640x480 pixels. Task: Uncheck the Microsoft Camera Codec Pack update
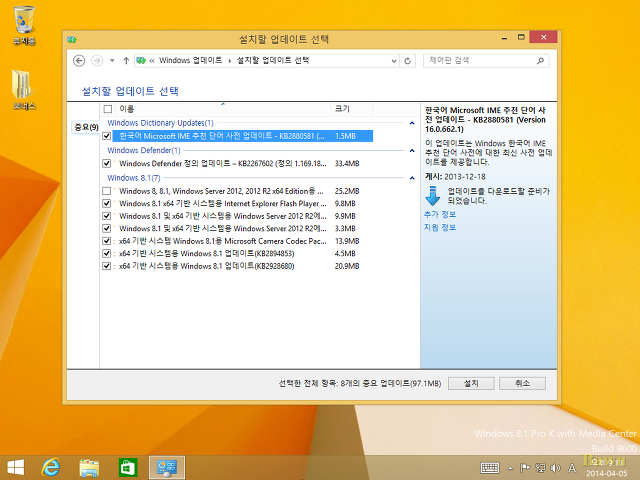click(107, 241)
